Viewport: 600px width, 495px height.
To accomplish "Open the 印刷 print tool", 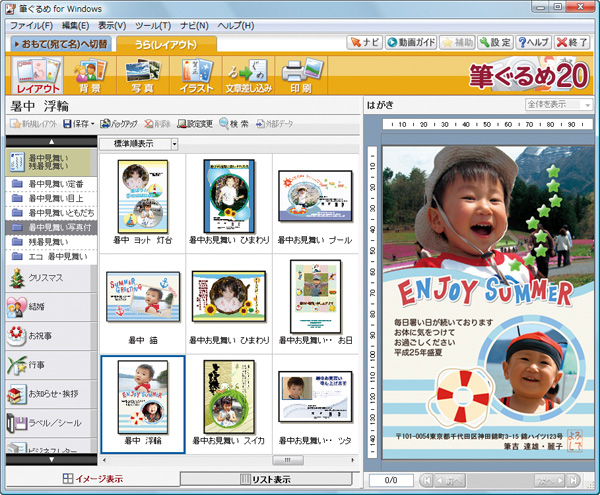I will pyautogui.click(x=302, y=76).
